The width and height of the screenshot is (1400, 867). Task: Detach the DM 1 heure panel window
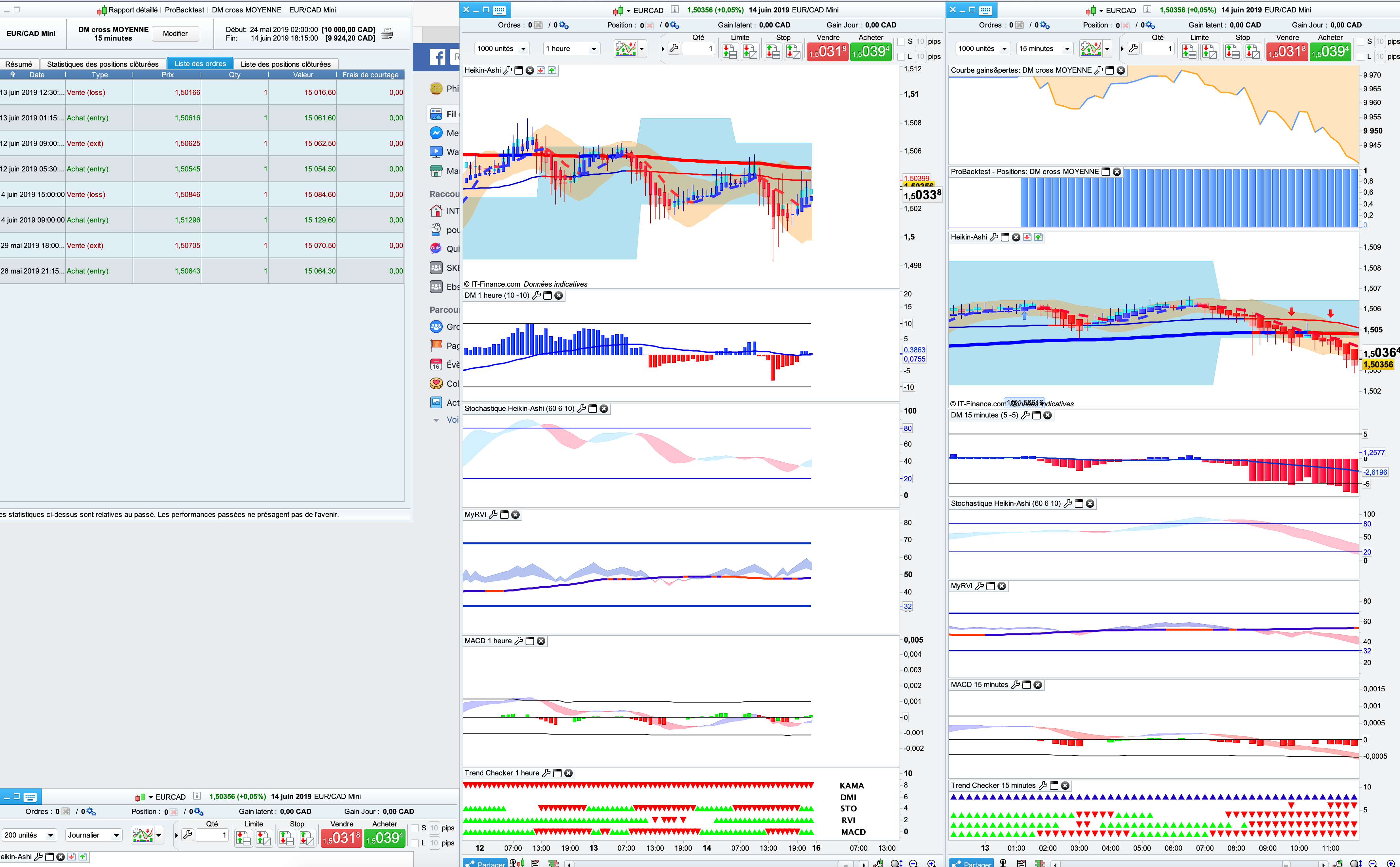coord(547,295)
